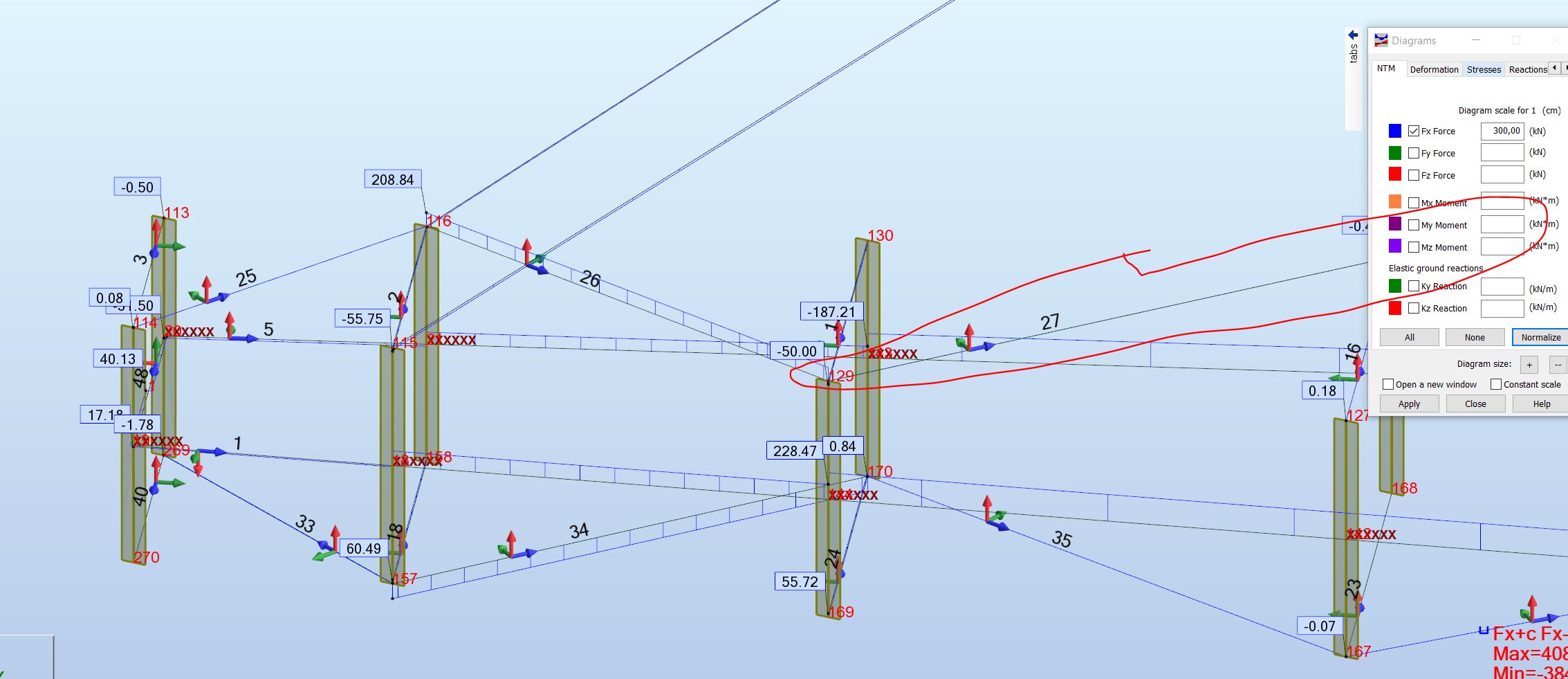Click the Fx Force scale field showing 300,00

[1501, 130]
